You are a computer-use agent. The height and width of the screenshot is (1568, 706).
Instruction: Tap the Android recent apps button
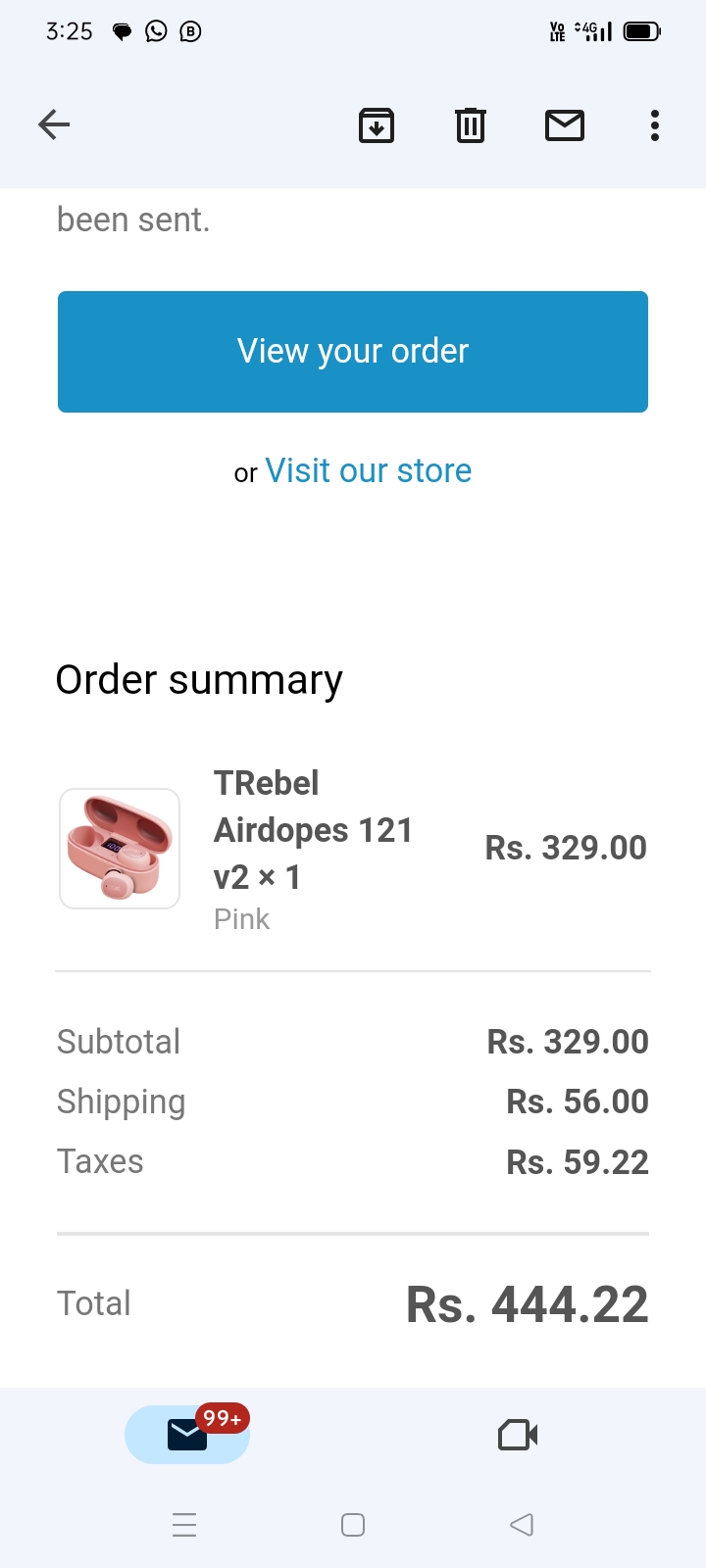tap(184, 1525)
